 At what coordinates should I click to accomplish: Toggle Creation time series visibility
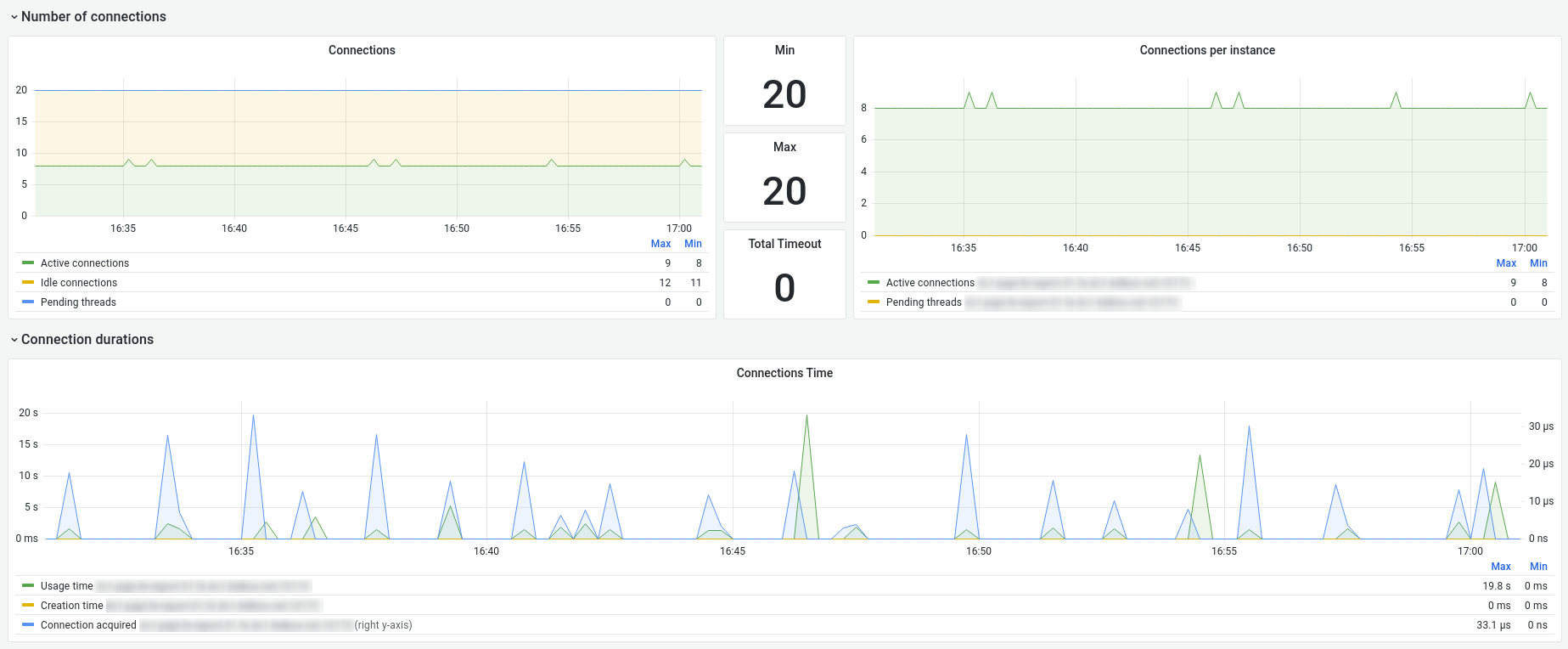tap(72, 606)
